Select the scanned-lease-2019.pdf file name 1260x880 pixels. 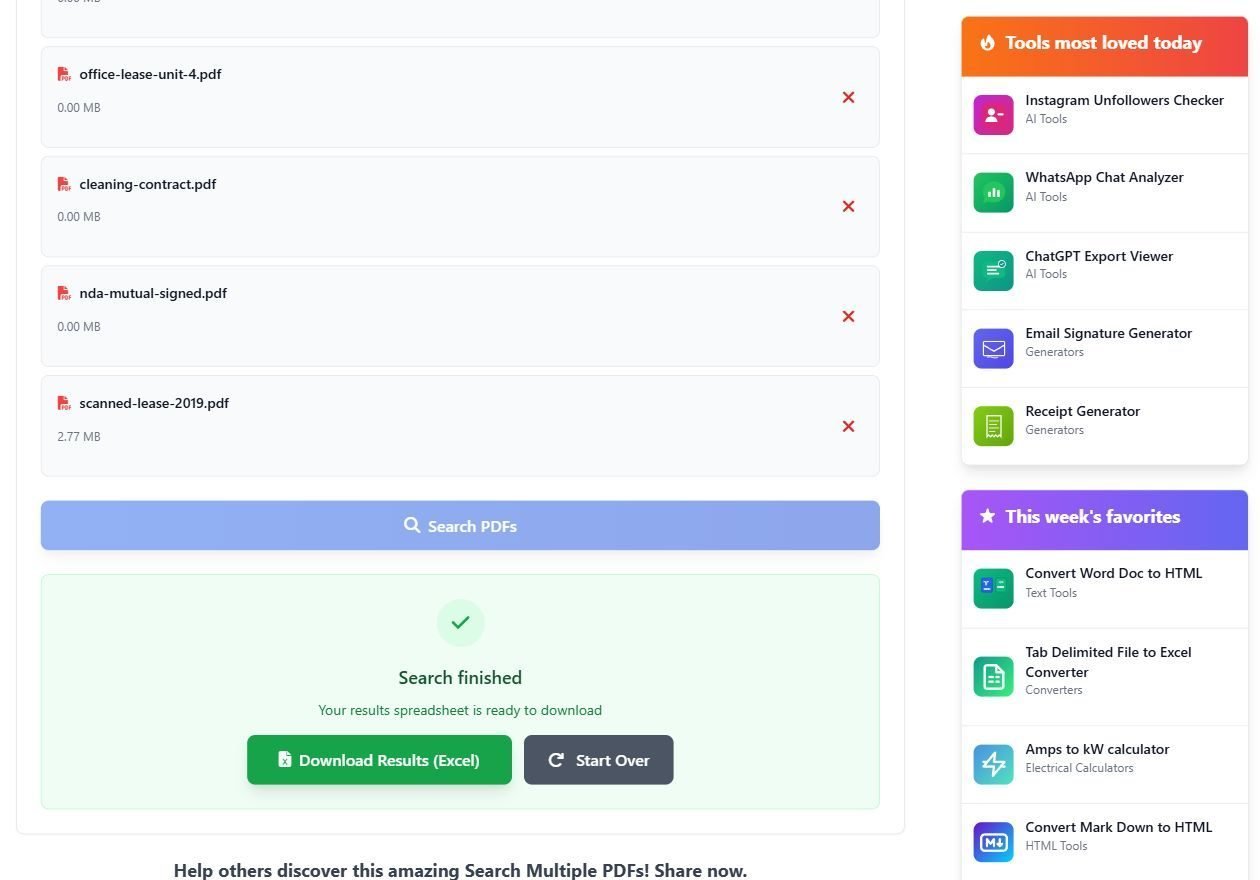click(154, 403)
